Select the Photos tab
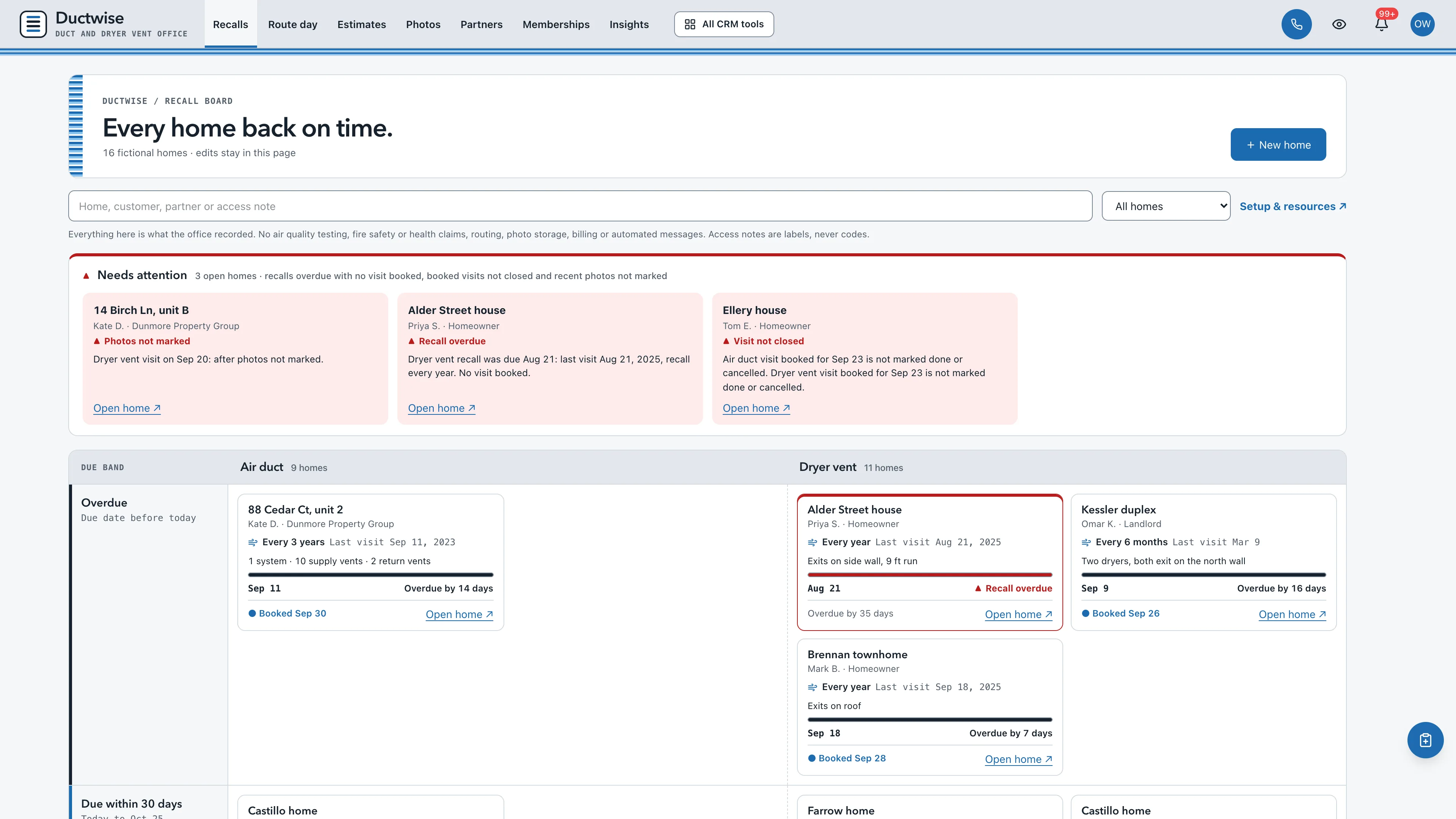This screenshot has height=819, width=1456. (423, 24)
